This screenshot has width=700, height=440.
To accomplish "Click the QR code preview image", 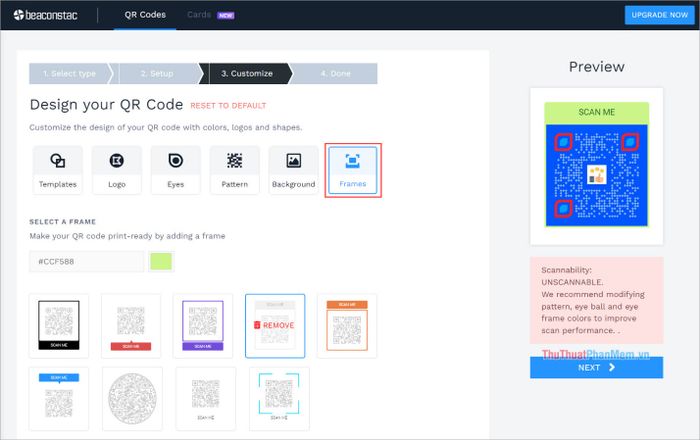I will [x=596, y=165].
